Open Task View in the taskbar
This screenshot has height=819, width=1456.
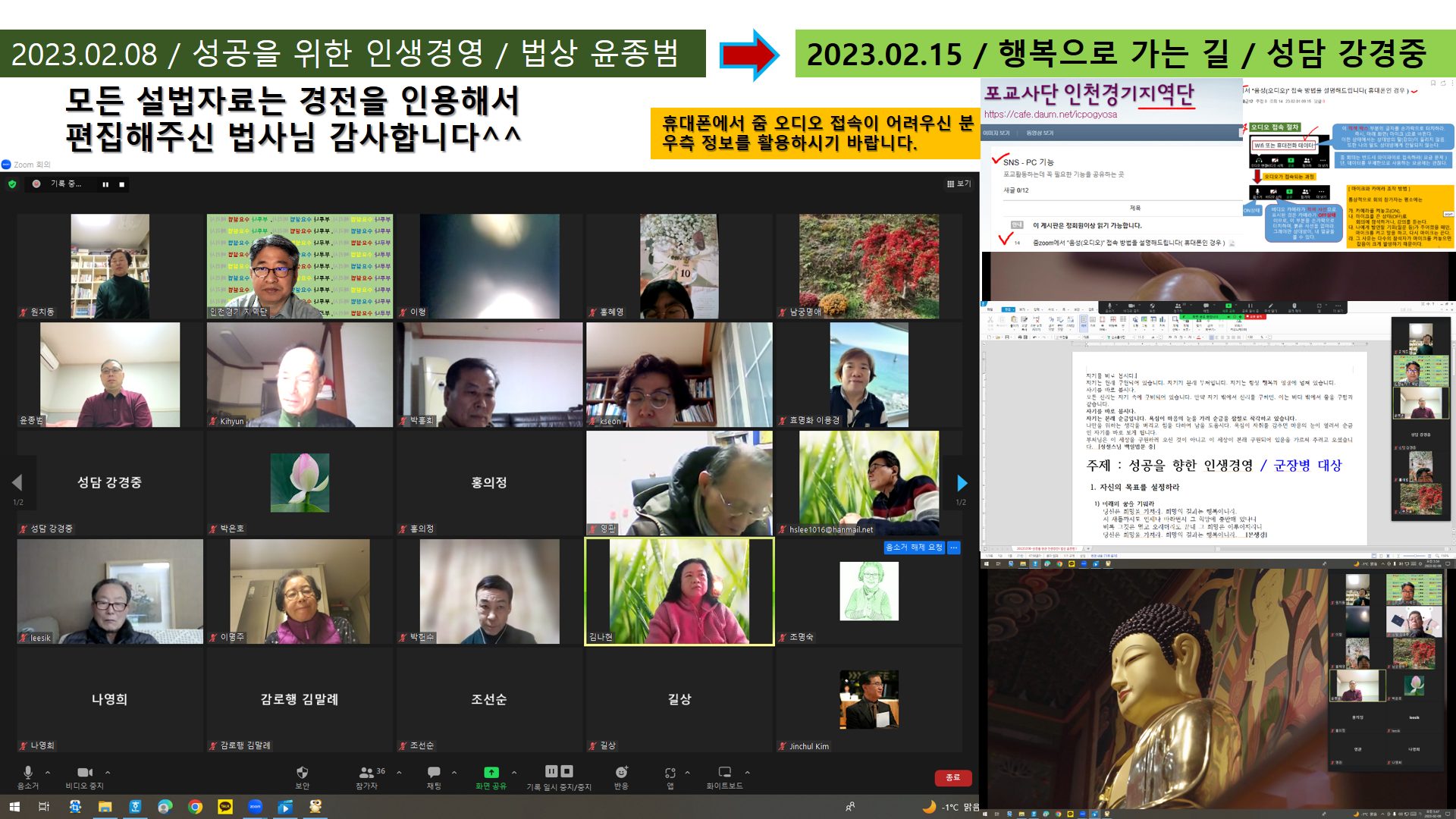pos(44,807)
